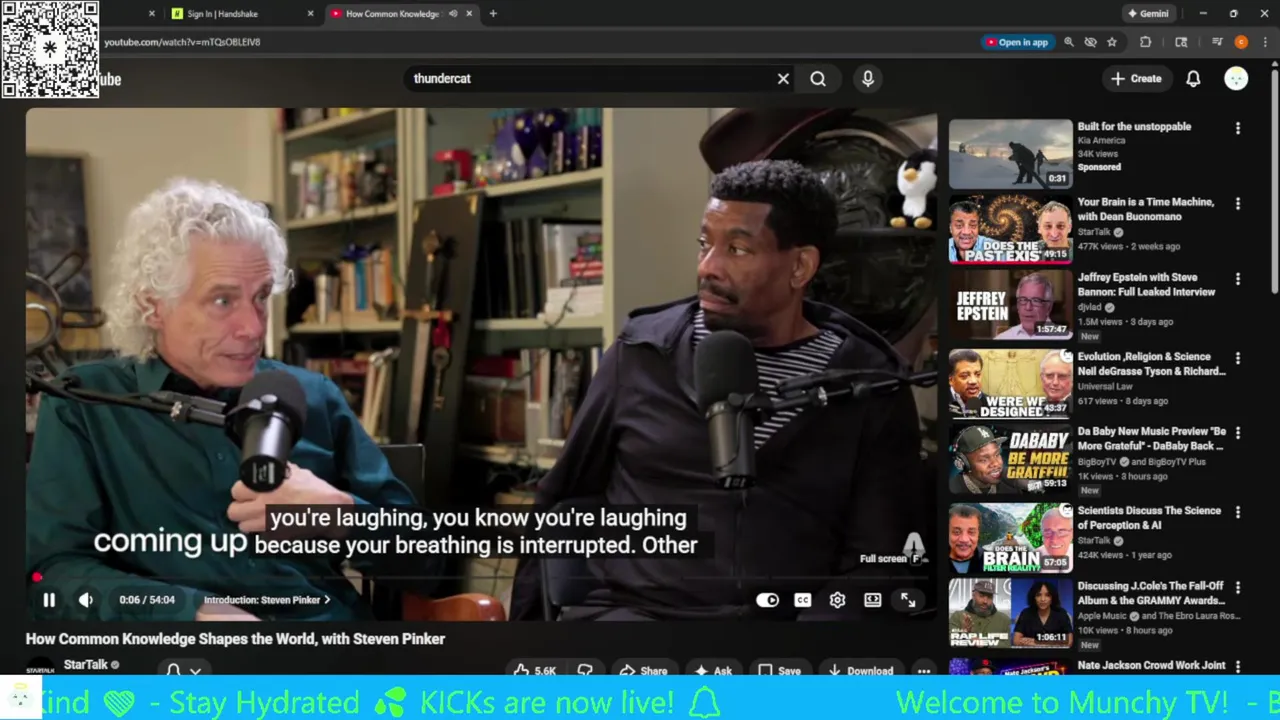The image size is (1280, 720).
Task: Switch to theater mode view
Action: tap(872, 600)
